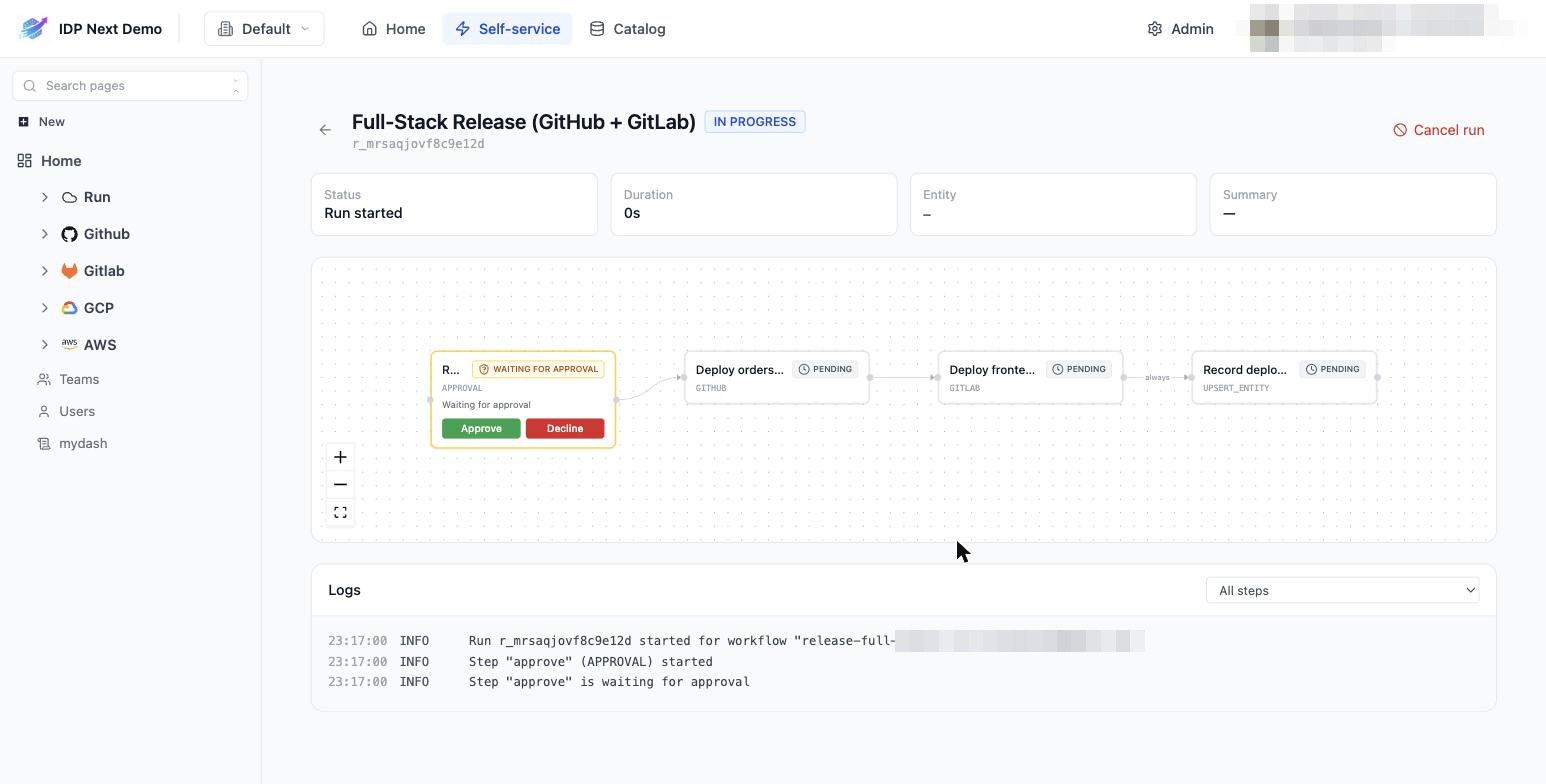The height and width of the screenshot is (784, 1546).
Task: Expand the AWS sidebar section
Action: pos(44,345)
